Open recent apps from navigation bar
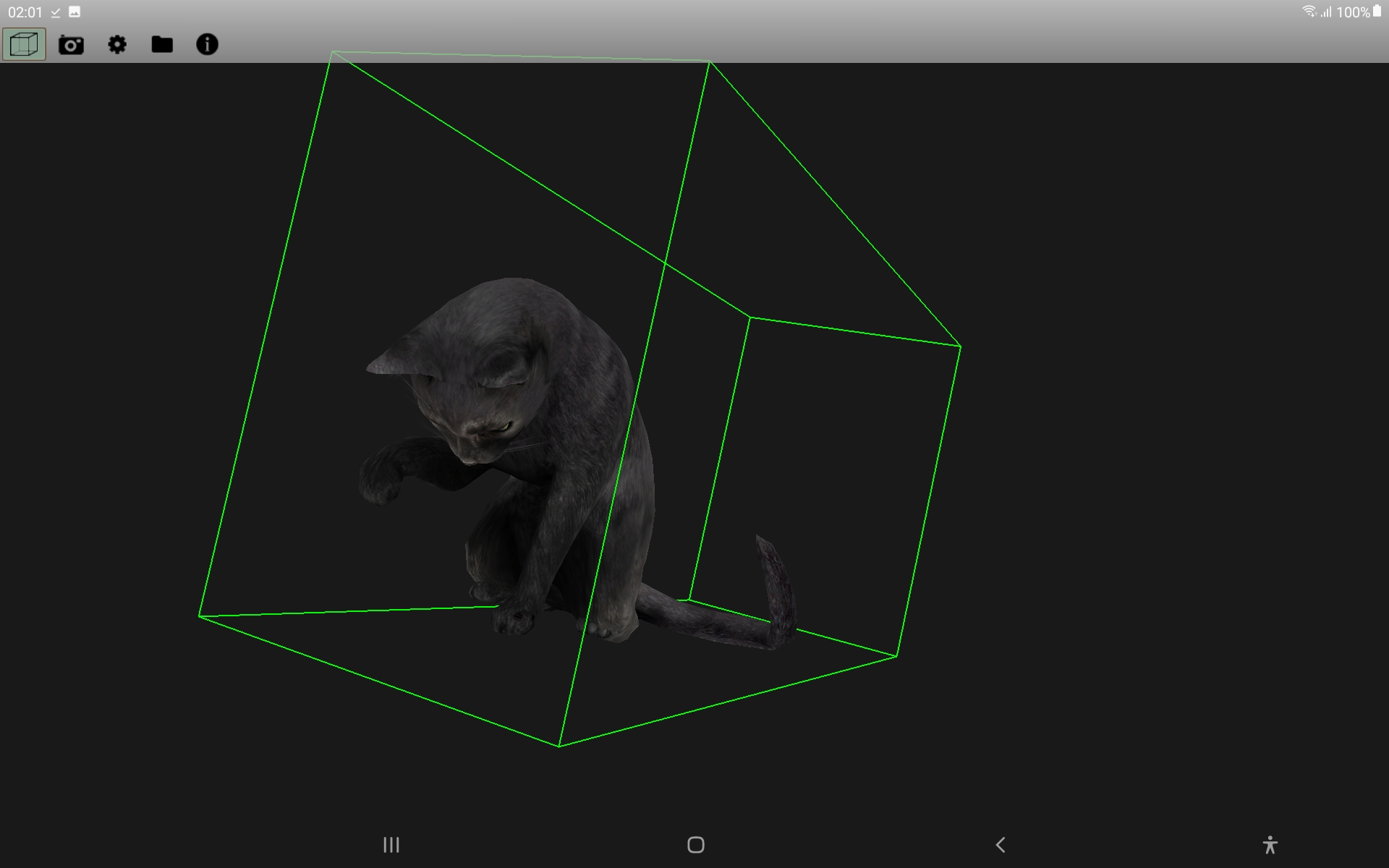The image size is (1389, 868). [x=391, y=844]
